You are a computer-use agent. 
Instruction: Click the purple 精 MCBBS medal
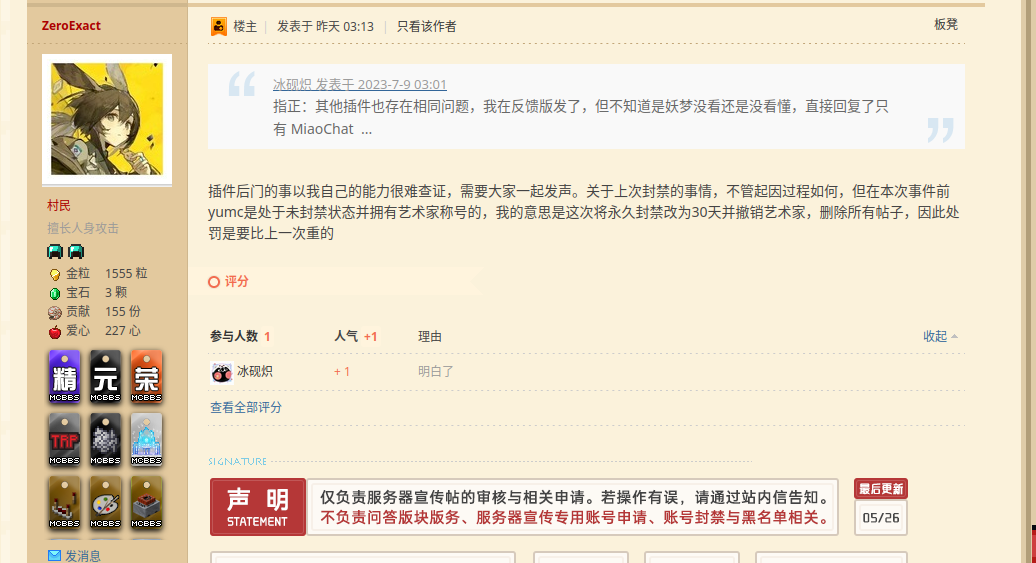64,378
